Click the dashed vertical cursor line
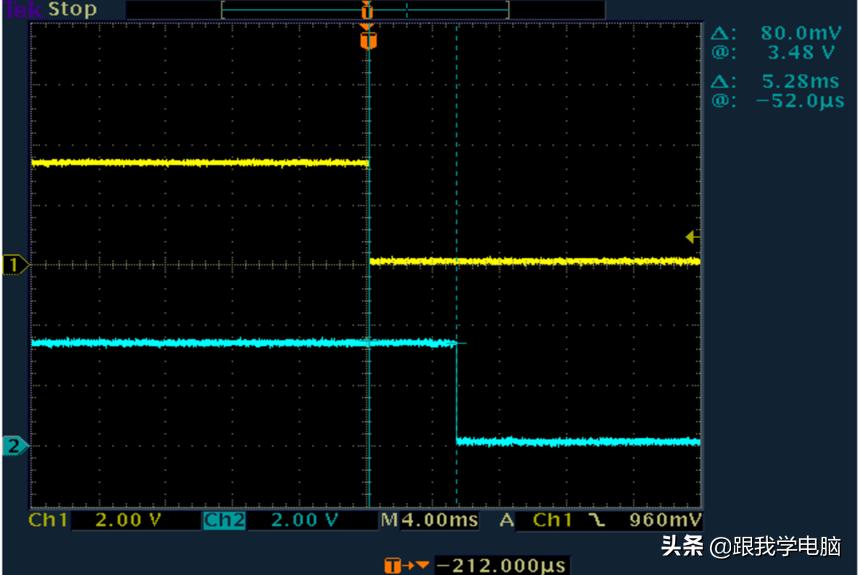The width and height of the screenshot is (859, 575). (456, 200)
